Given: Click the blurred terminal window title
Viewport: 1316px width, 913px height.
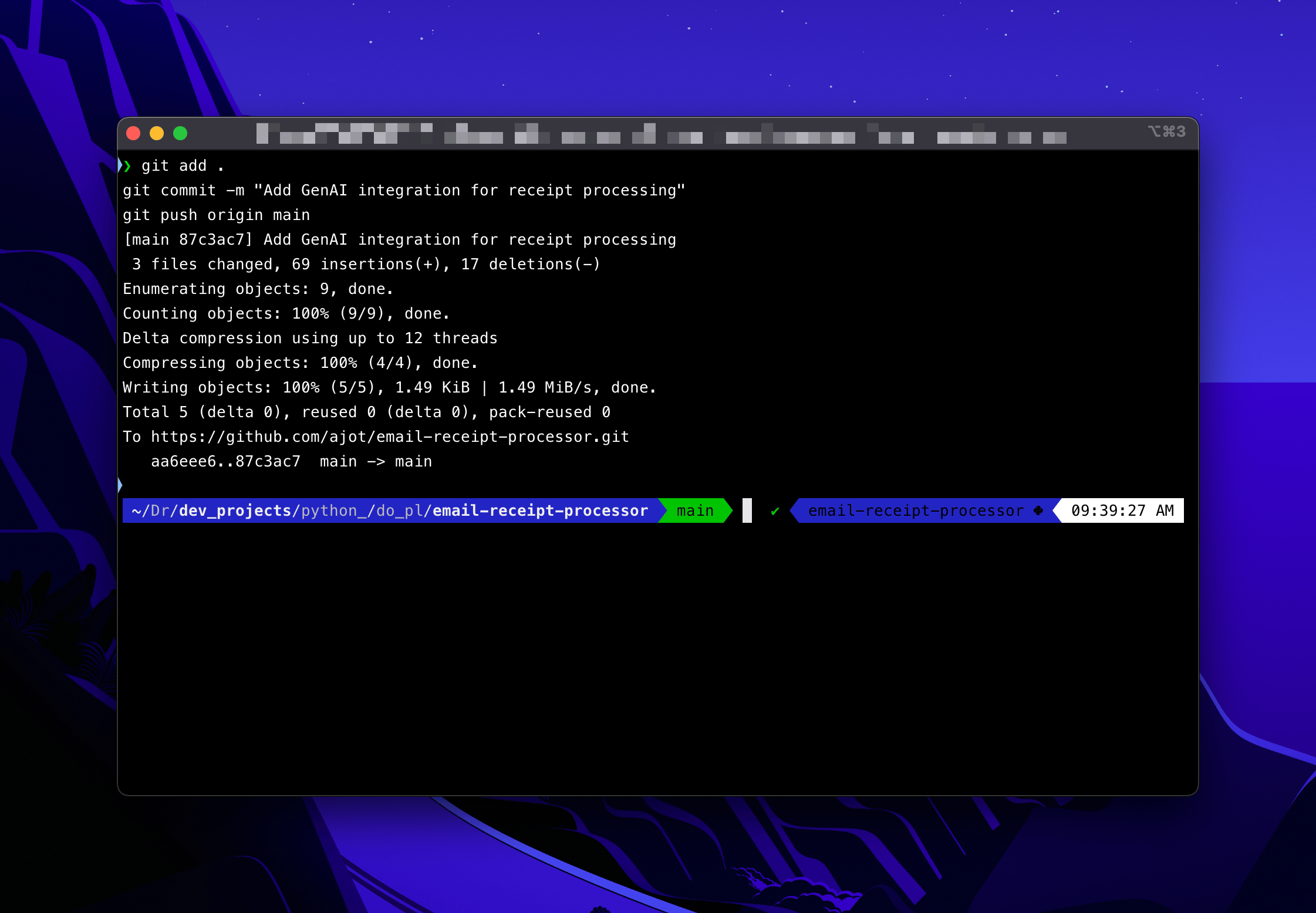Looking at the screenshot, I should [x=662, y=134].
